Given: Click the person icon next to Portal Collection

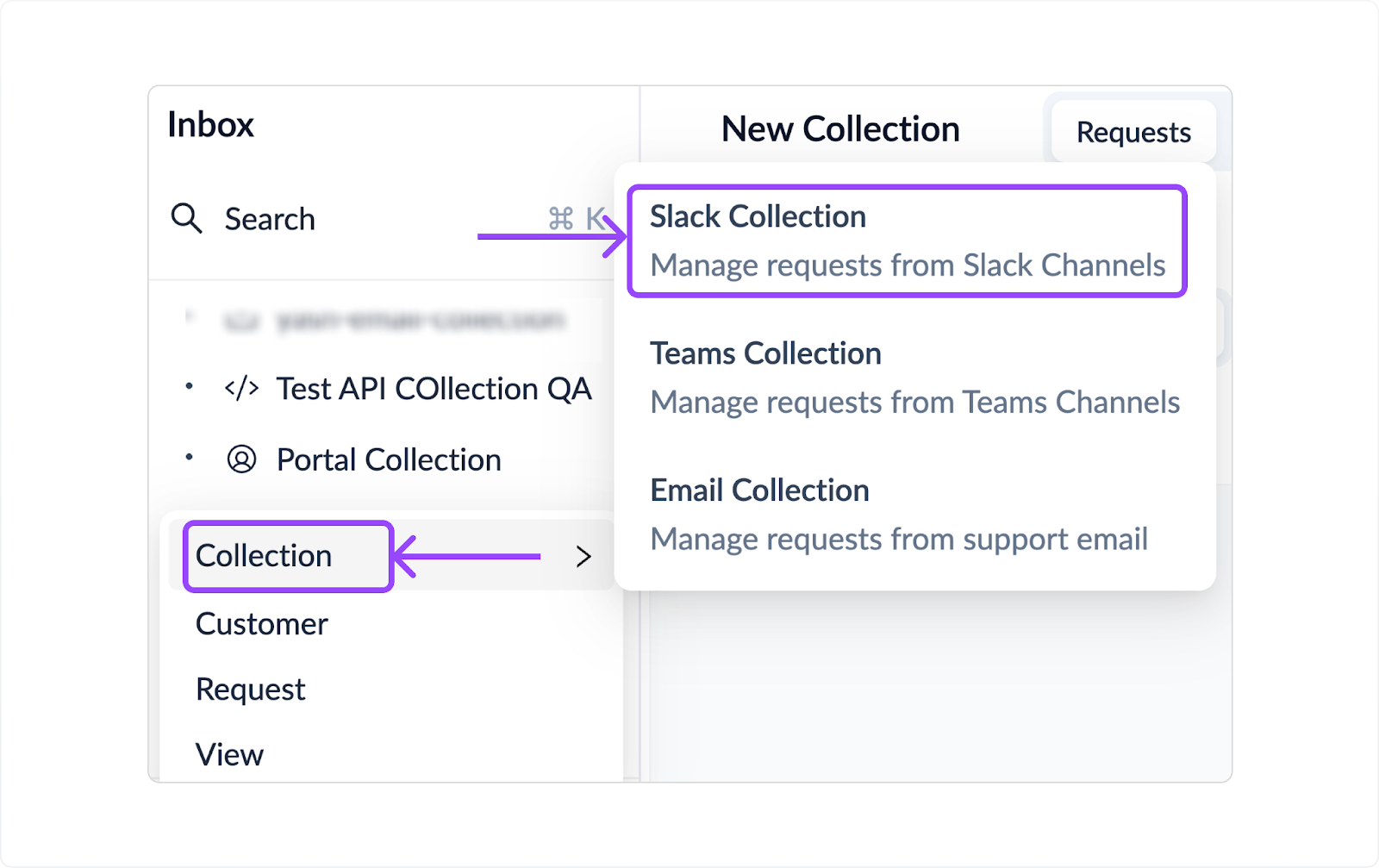Looking at the screenshot, I should point(242,459).
